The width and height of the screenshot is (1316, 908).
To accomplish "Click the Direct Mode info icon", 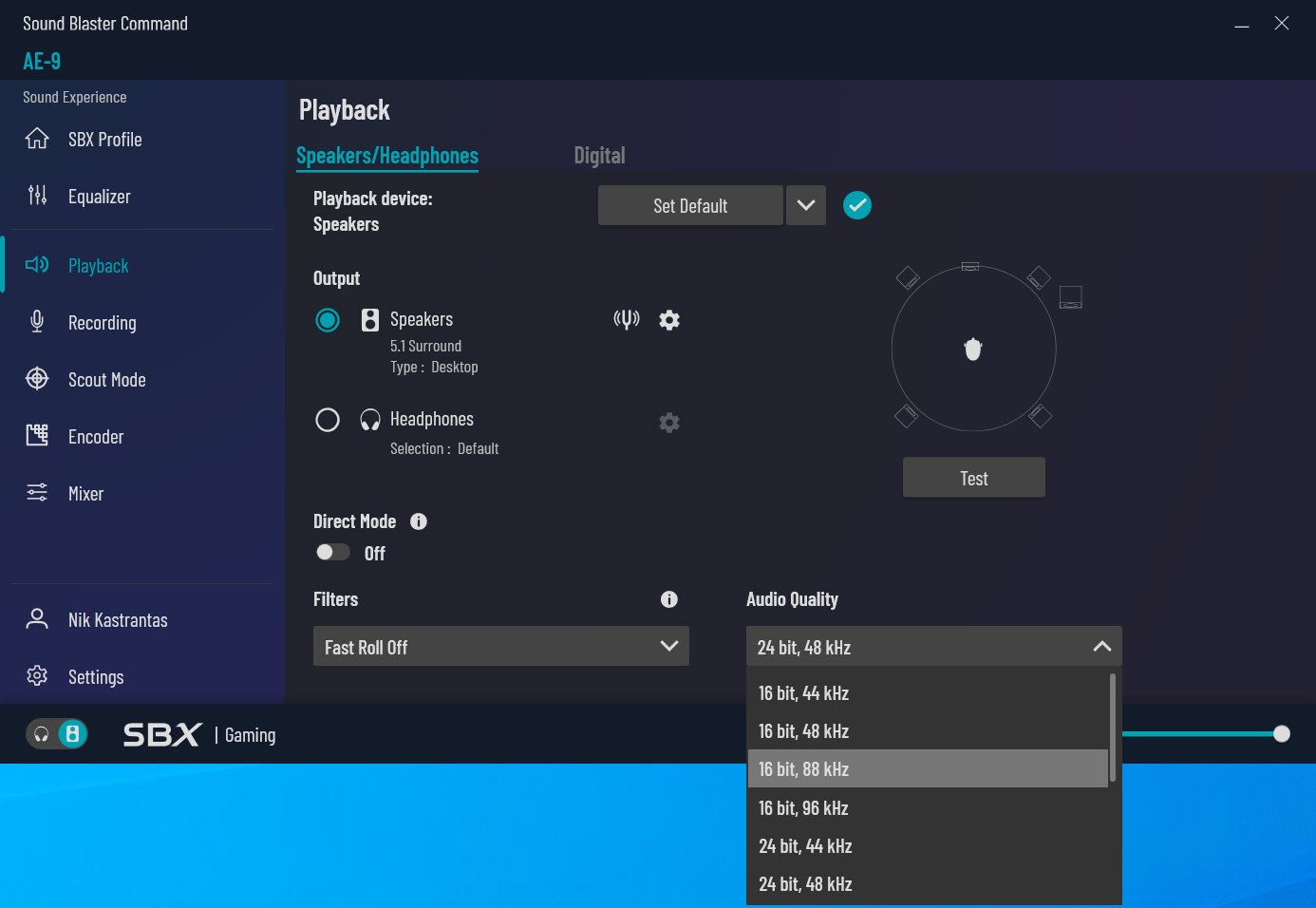I will (419, 521).
